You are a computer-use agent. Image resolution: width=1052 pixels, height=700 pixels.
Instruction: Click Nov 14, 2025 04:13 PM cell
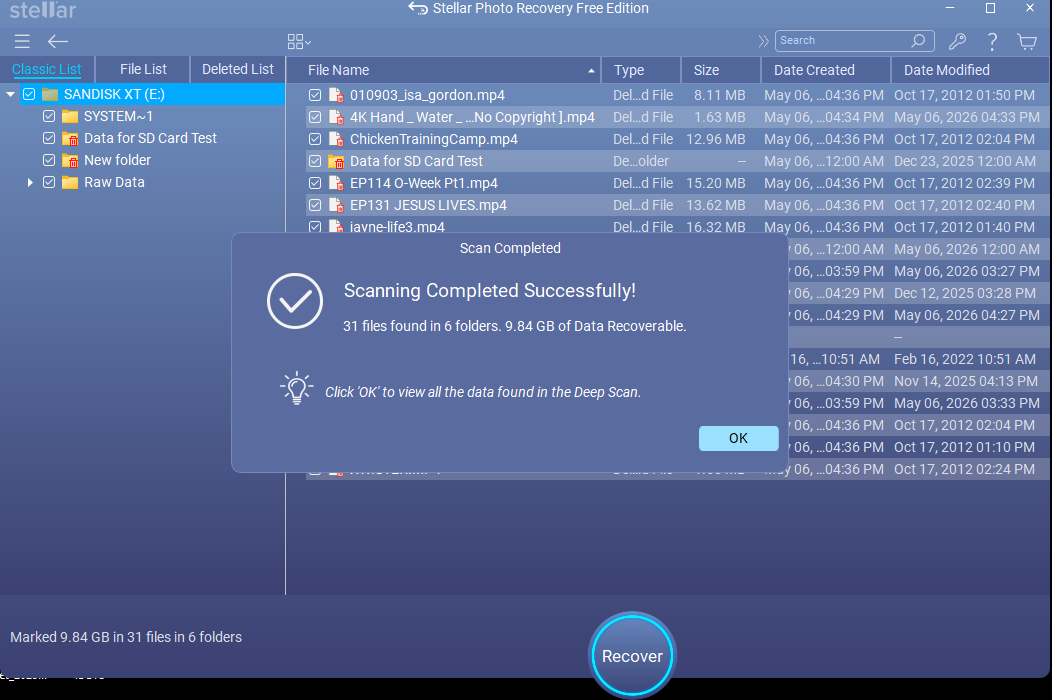pyautogui.click(x=965, y=381)
